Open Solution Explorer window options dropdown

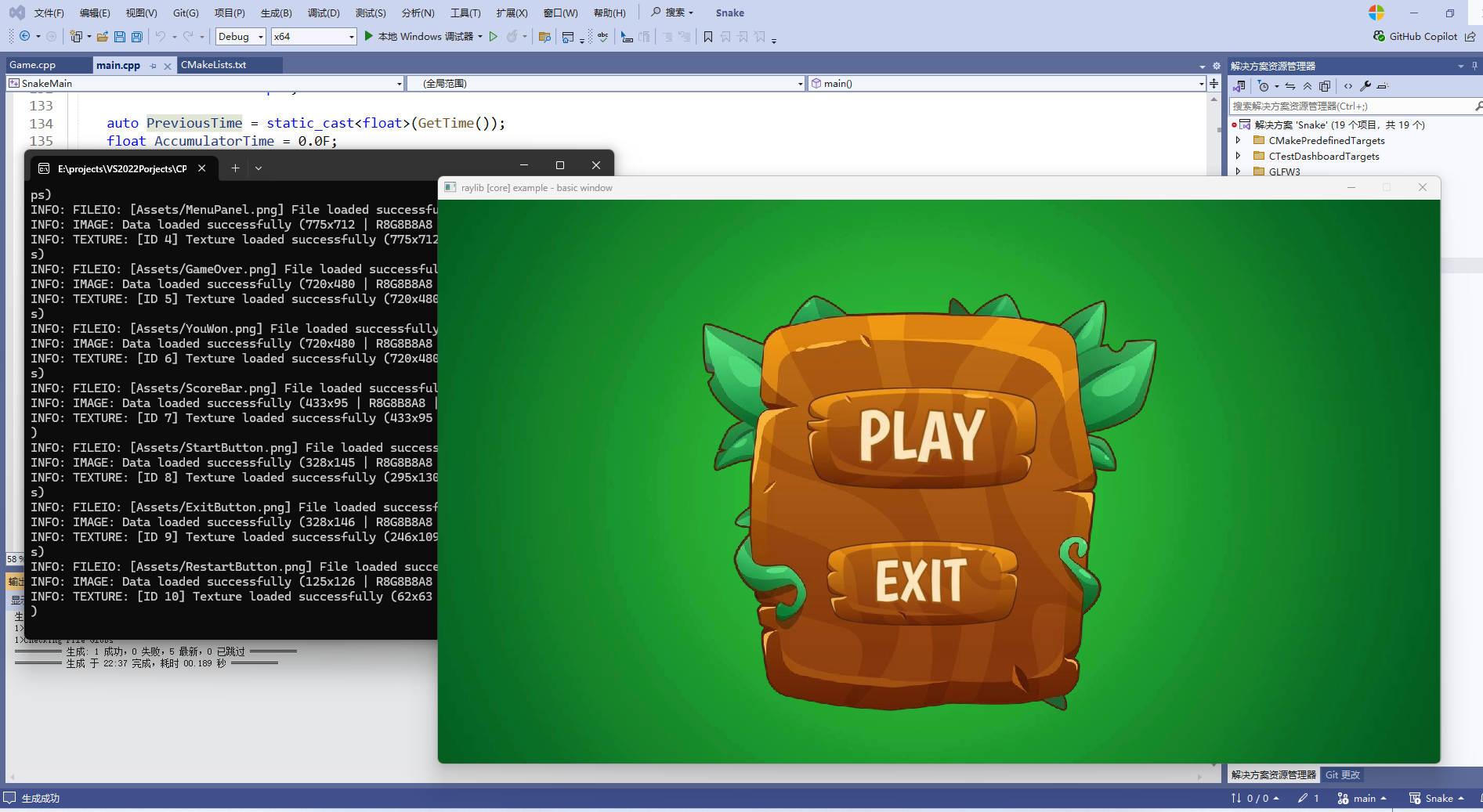(x=1460, y=67)
